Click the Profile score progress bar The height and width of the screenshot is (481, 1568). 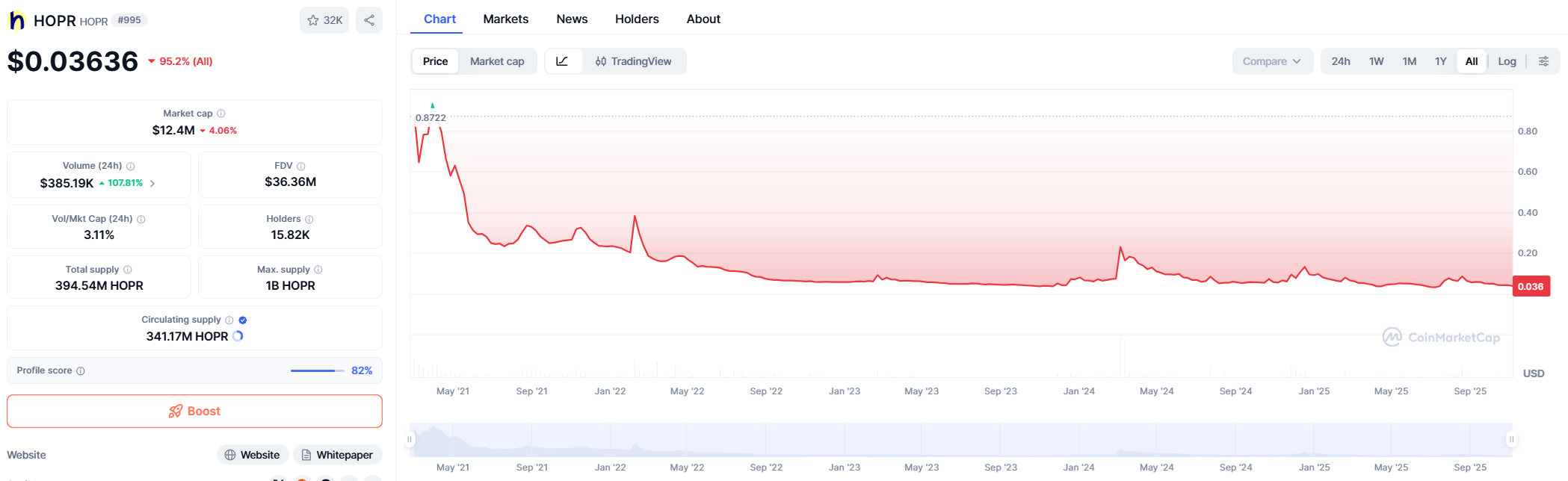coord(318,370)
